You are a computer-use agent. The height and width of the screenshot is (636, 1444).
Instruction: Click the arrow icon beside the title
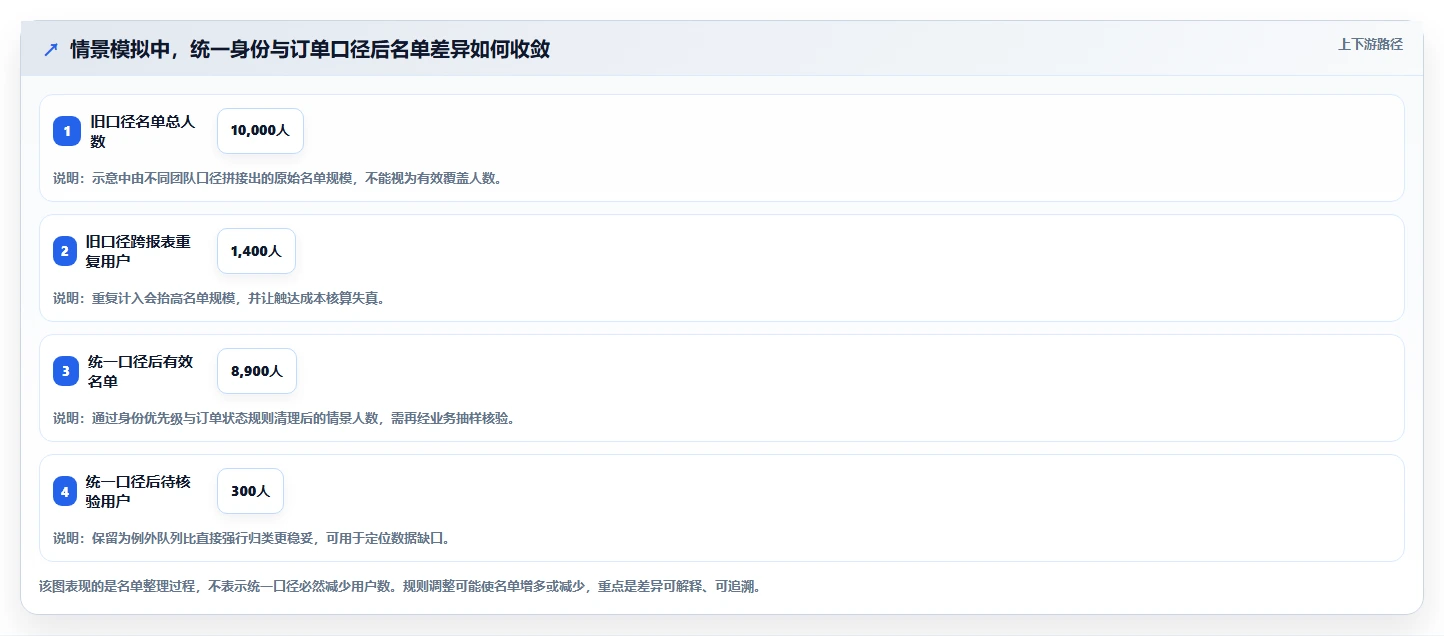click(x=50, y=49)
